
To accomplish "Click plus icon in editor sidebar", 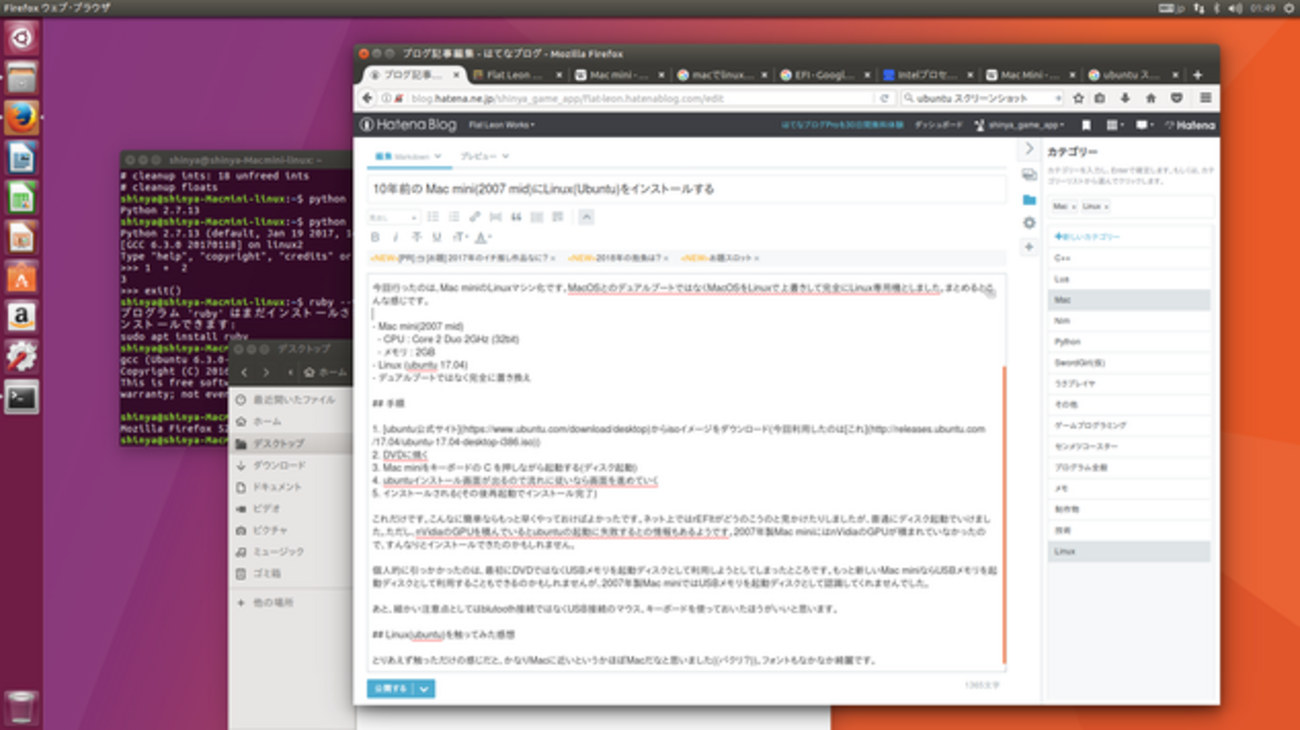I will coord(1029,247).
